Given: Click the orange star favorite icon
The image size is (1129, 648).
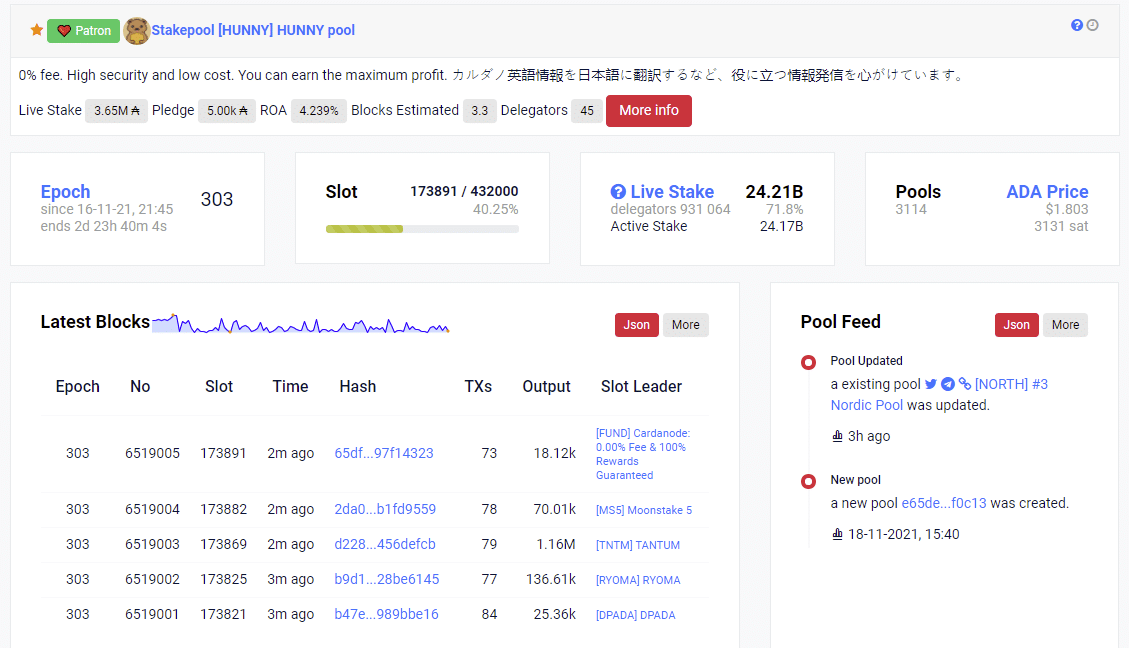Looking at the screenshot, I should coord(37,30).
